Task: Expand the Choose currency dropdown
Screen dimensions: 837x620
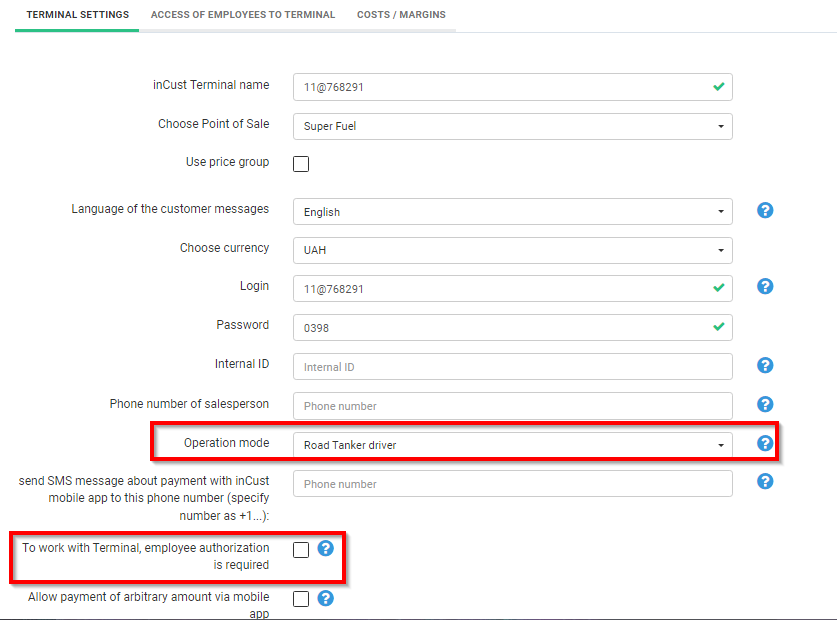Action: pos(512,250)
